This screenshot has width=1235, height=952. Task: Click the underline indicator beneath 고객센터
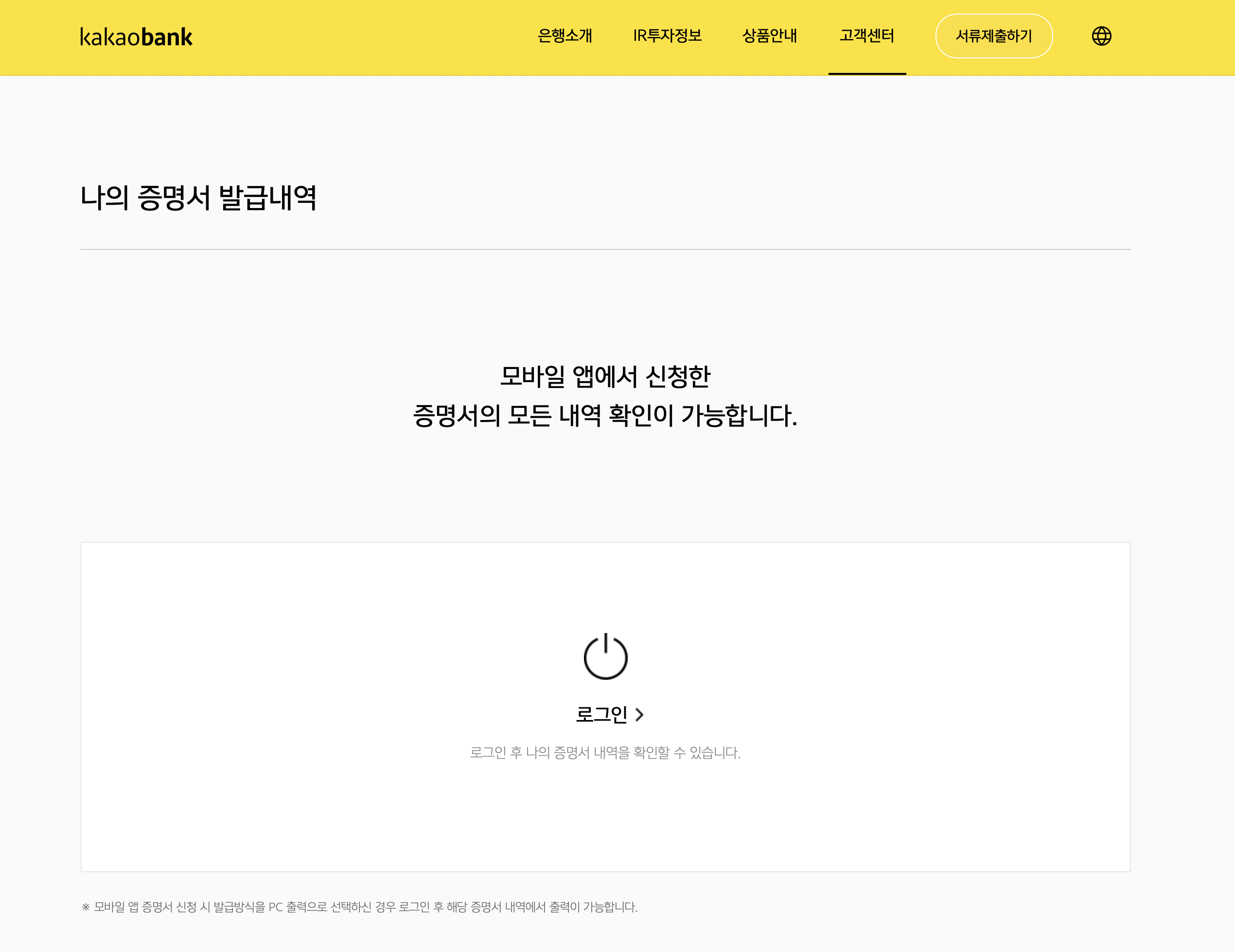tap(866, 73)
